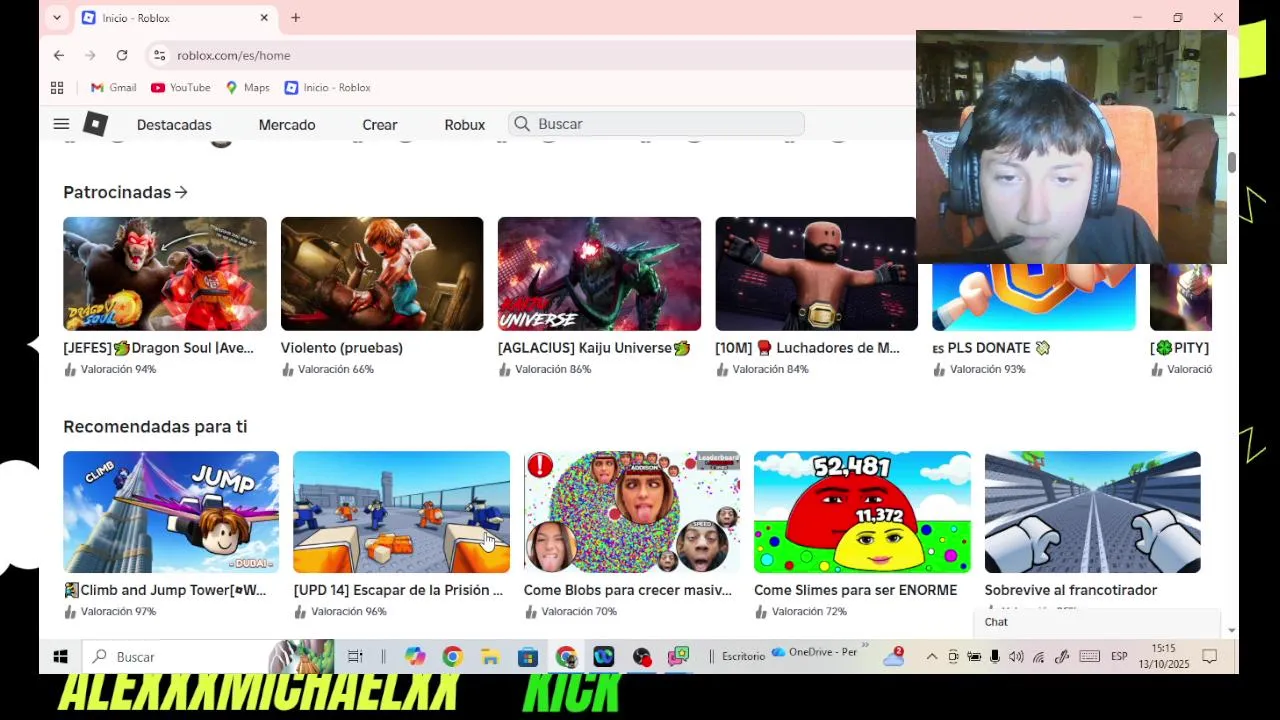Open the Wi-Fi network tray icon
1280x720 pixels.
coord(1039,657)
